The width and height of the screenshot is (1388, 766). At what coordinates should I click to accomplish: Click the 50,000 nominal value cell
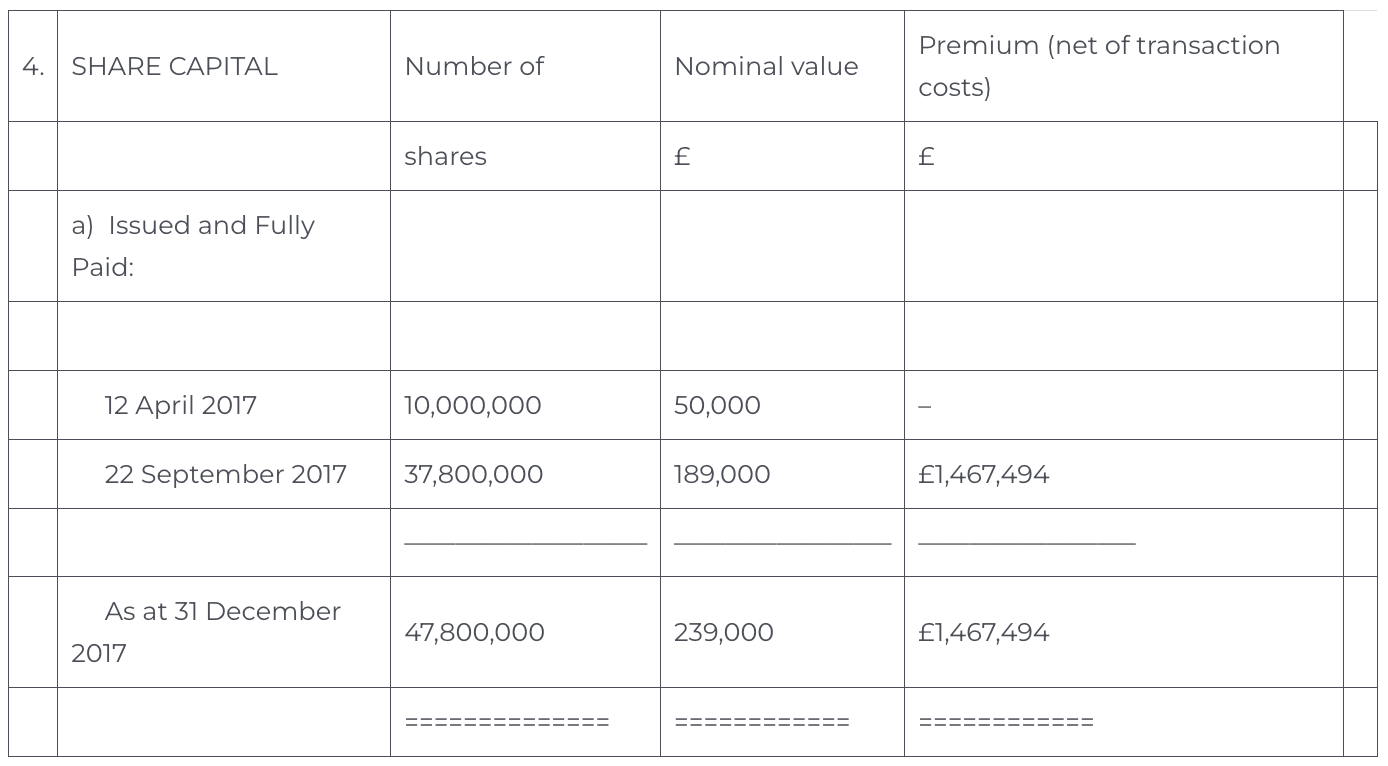717,405
